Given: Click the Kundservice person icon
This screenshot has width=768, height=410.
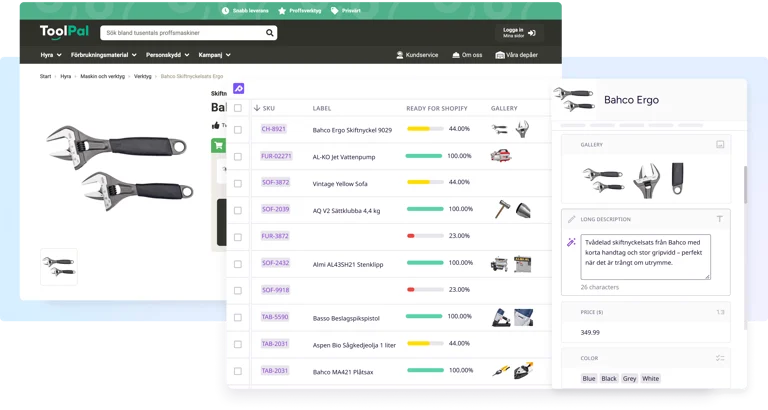Looking at the screenshot, I should point(400,55).
